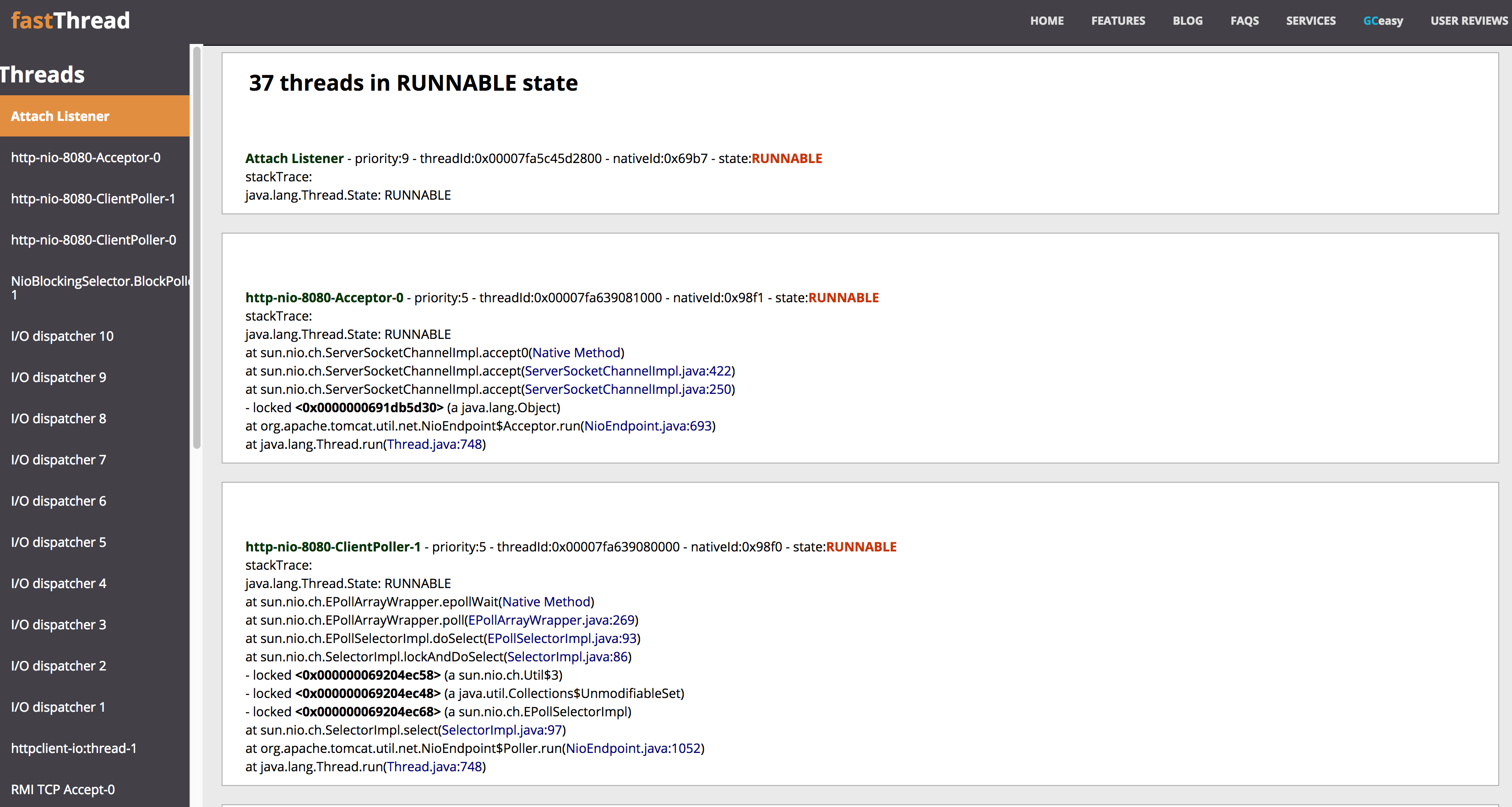Image resolution: width=1512 pixels, height=807 pixels.
Task: Click the sidebar vertical scrollbar
Action: pyautogui.click(x=196, y=246)
